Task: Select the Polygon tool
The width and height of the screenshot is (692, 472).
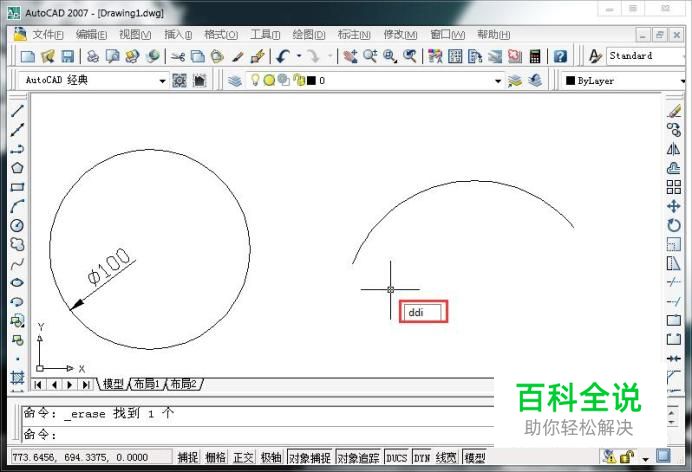Action: 17,168
